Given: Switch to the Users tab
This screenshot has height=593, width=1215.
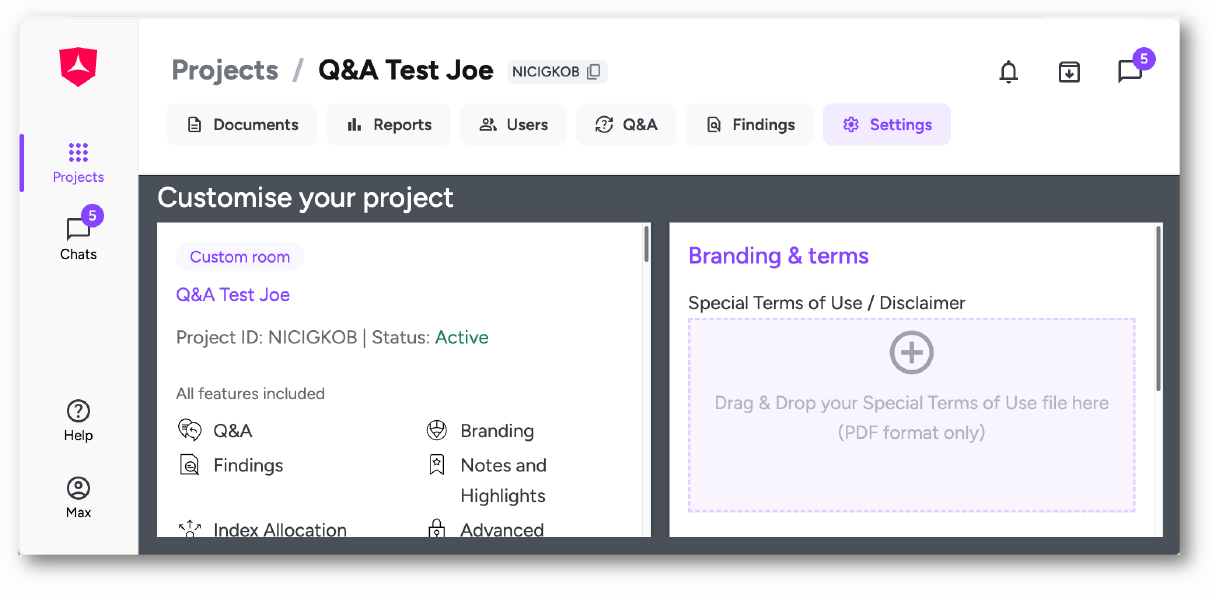Looking at the screenshot, I should 513,125.
